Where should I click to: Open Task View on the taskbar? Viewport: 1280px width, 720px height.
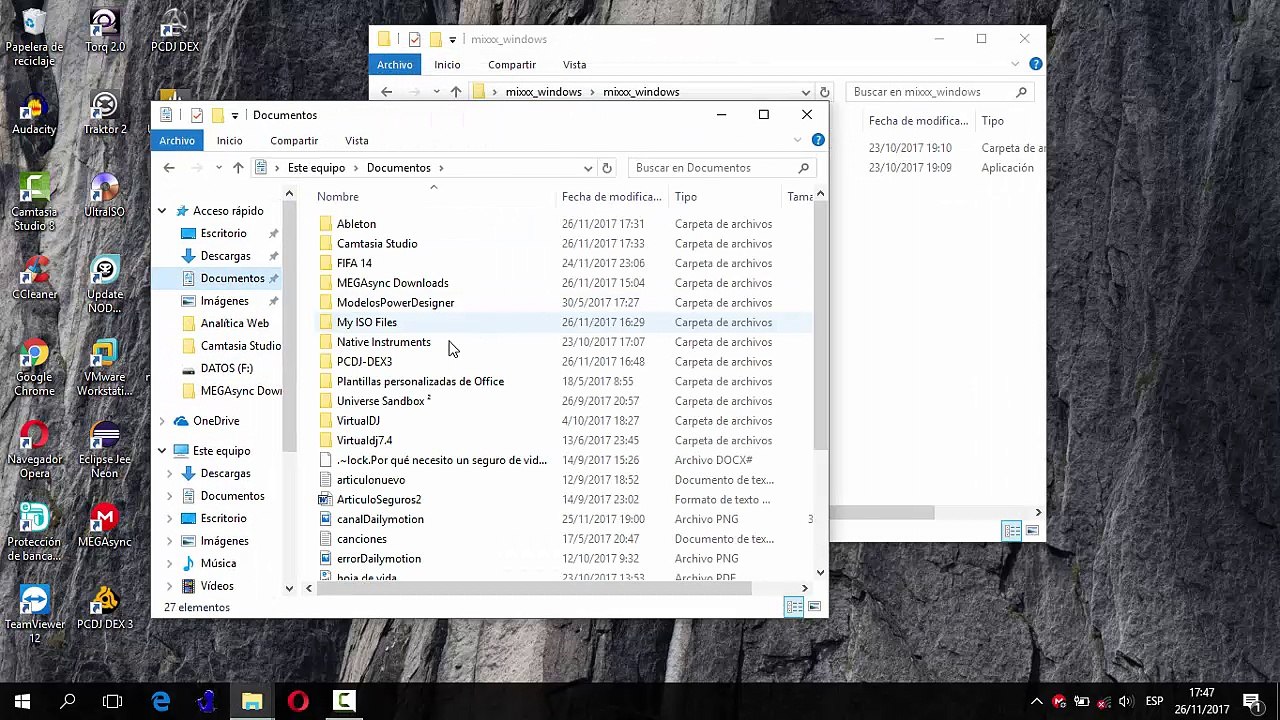point(112,701)
